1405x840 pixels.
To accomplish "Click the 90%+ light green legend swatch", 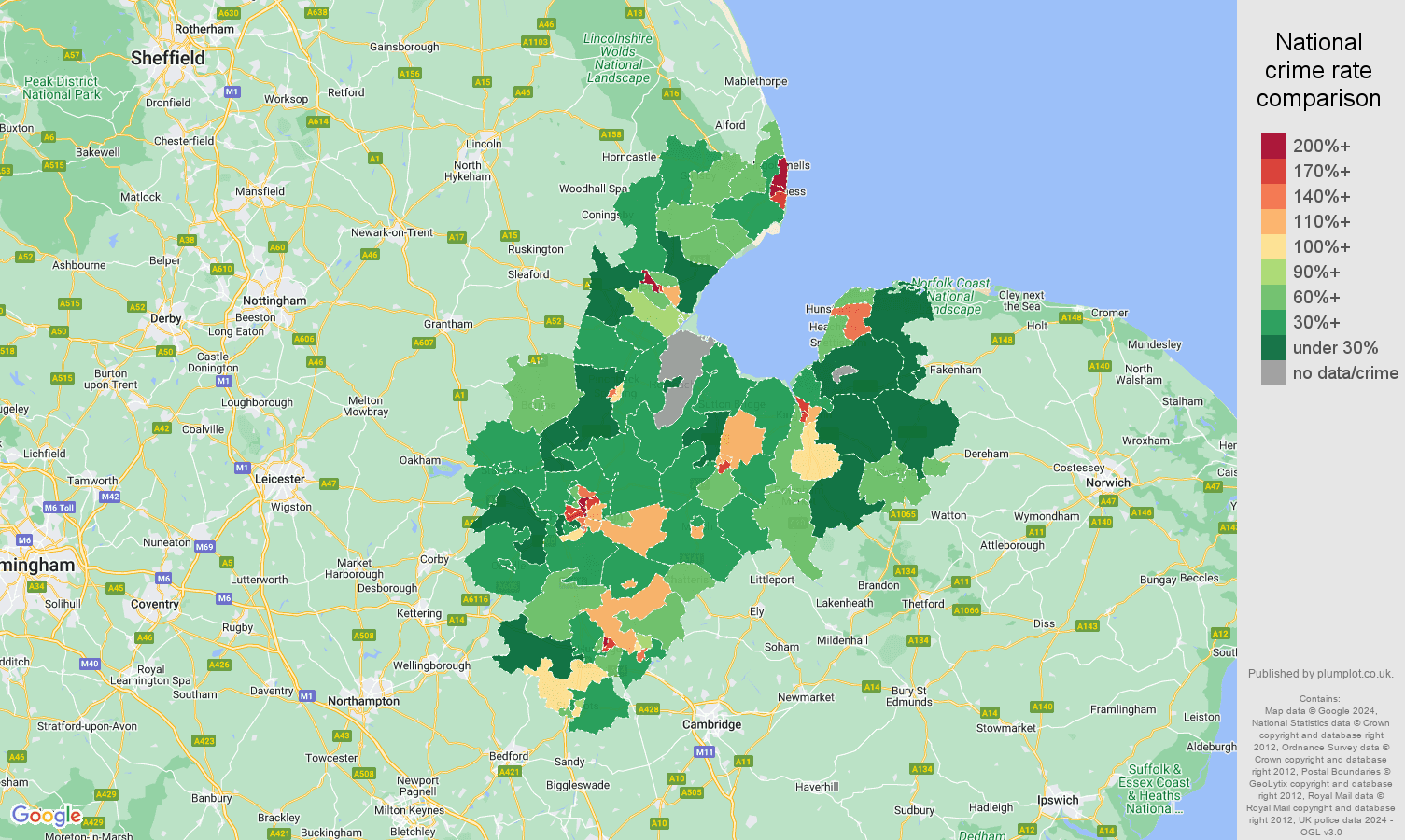I will [x=1273, y=272].
